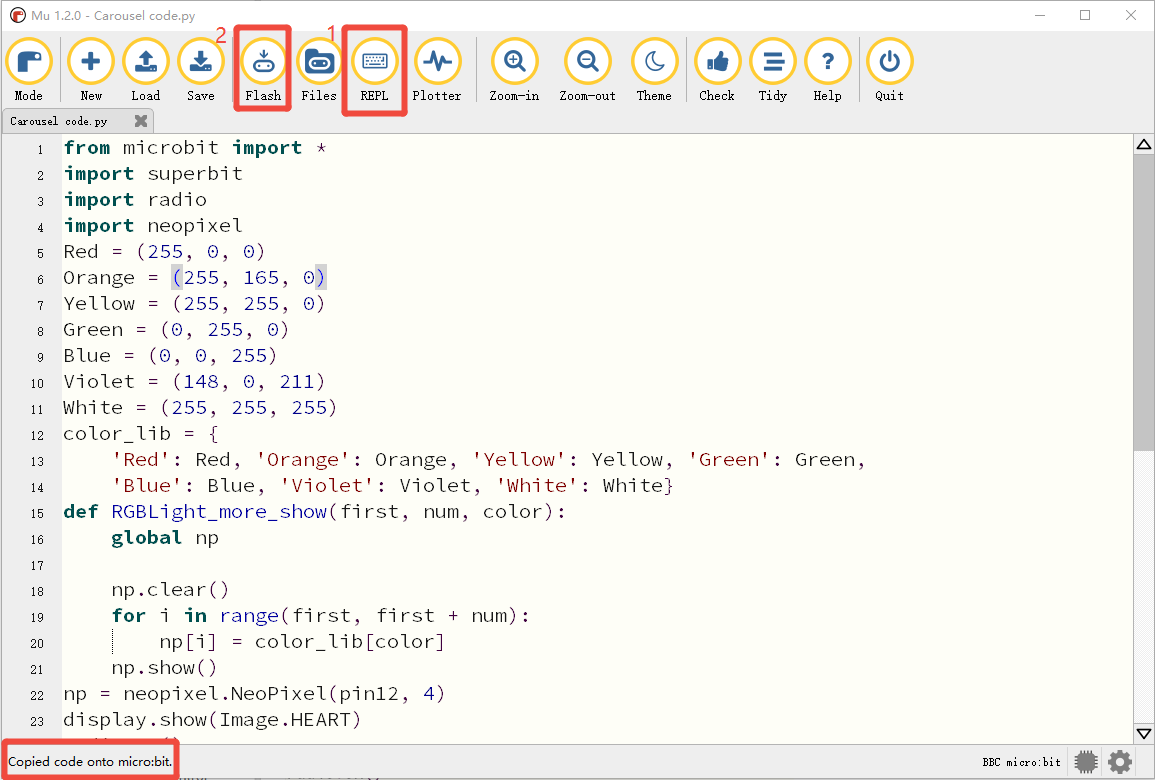Click the 'import superbit' line
The width and height of the screenshot is (1155, 780).
152,174
